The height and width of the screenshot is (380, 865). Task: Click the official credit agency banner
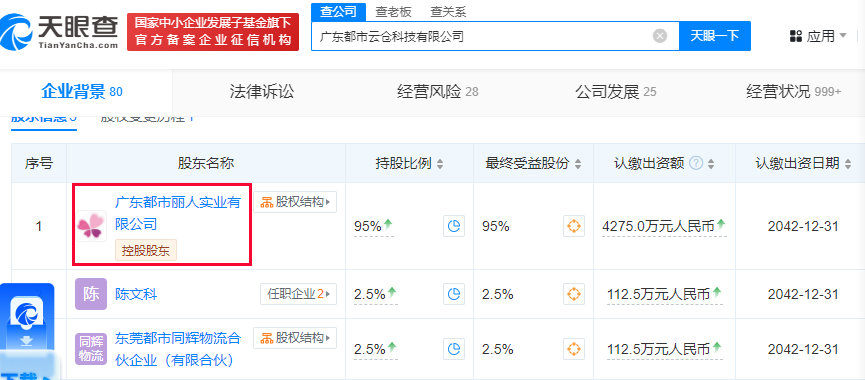click(x=213, y=32)
